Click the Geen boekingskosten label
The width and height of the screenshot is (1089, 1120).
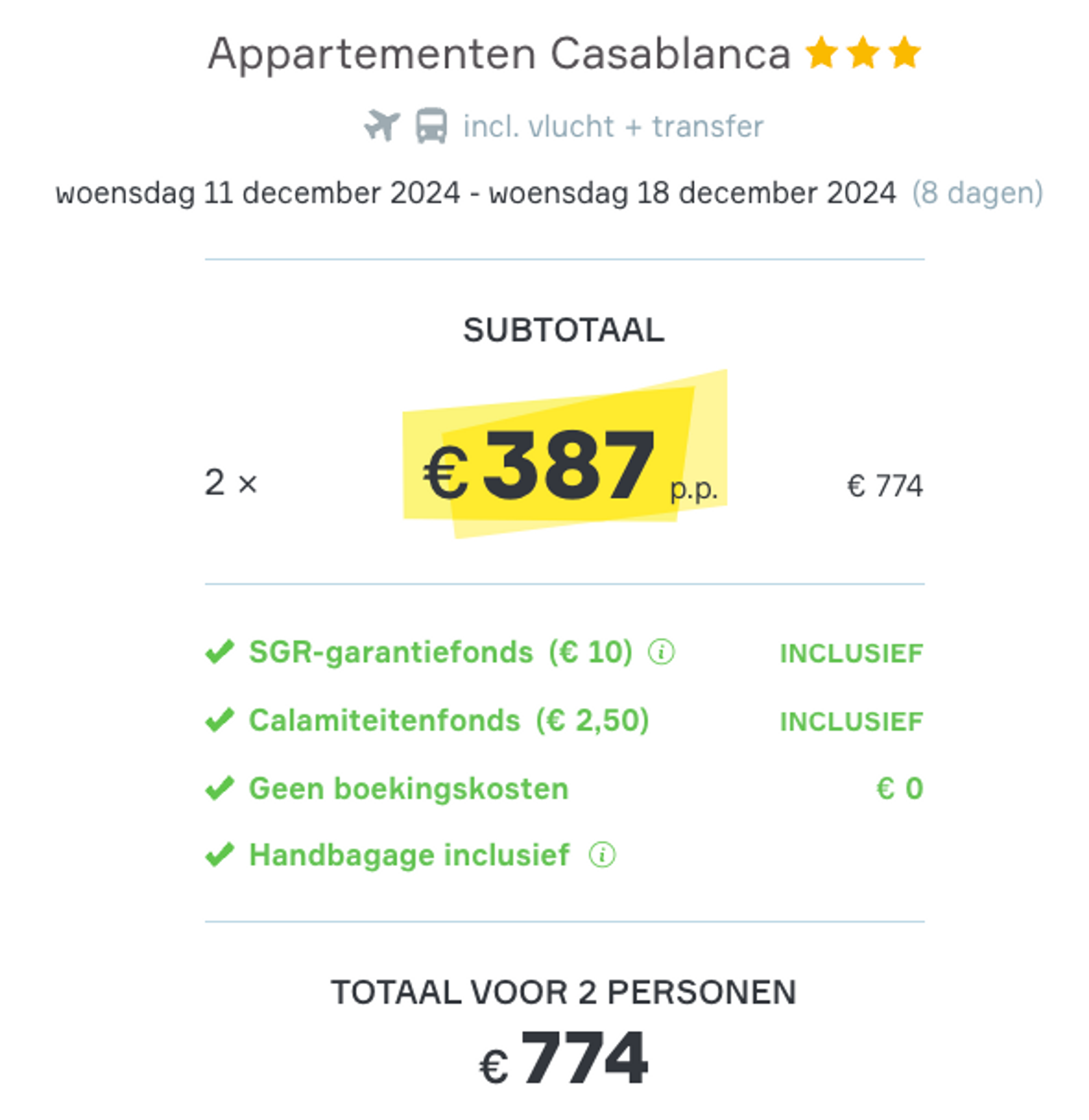click(409, 789)
